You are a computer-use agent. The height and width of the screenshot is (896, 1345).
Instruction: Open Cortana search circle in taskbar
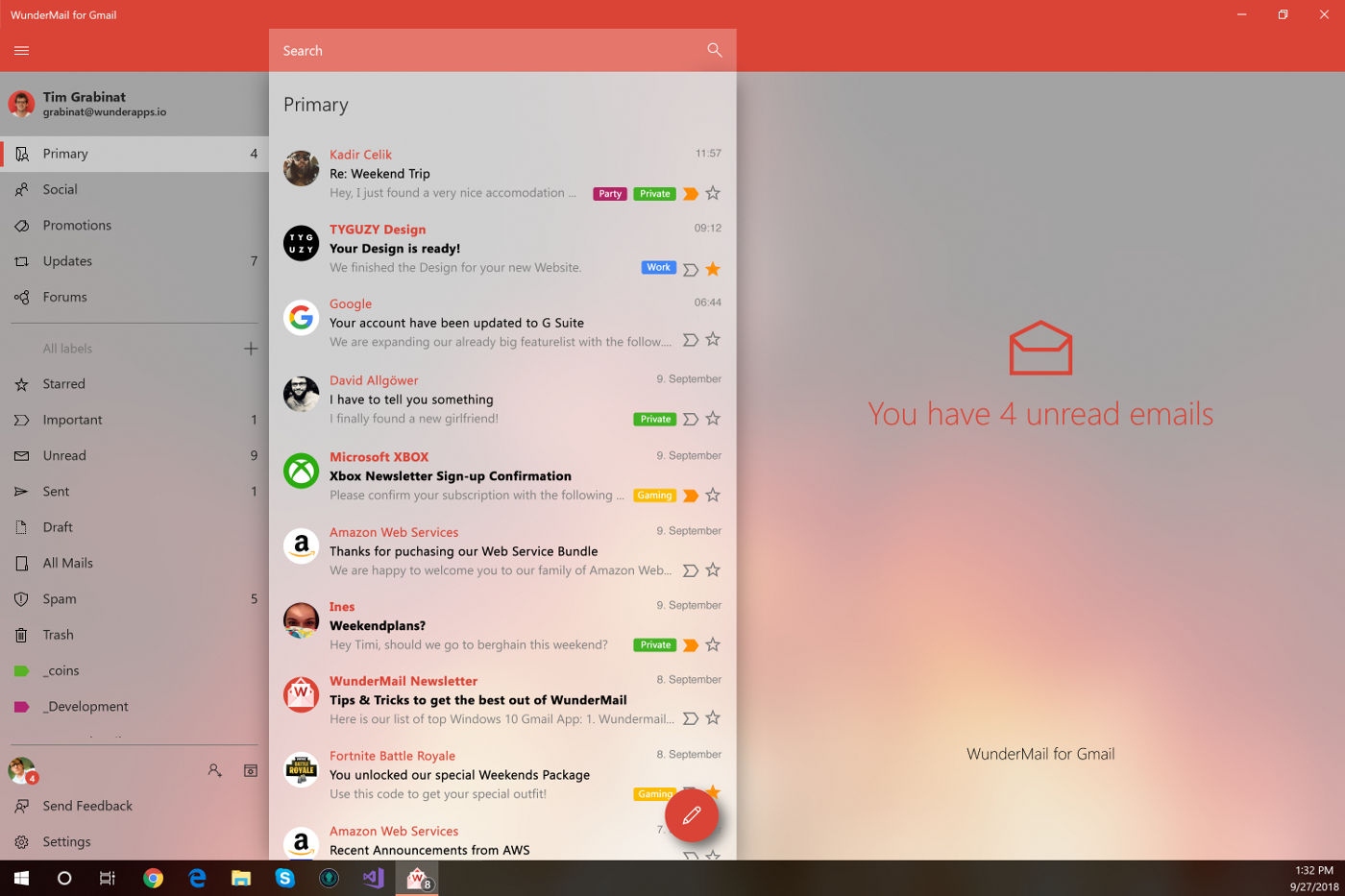point(64,878)
